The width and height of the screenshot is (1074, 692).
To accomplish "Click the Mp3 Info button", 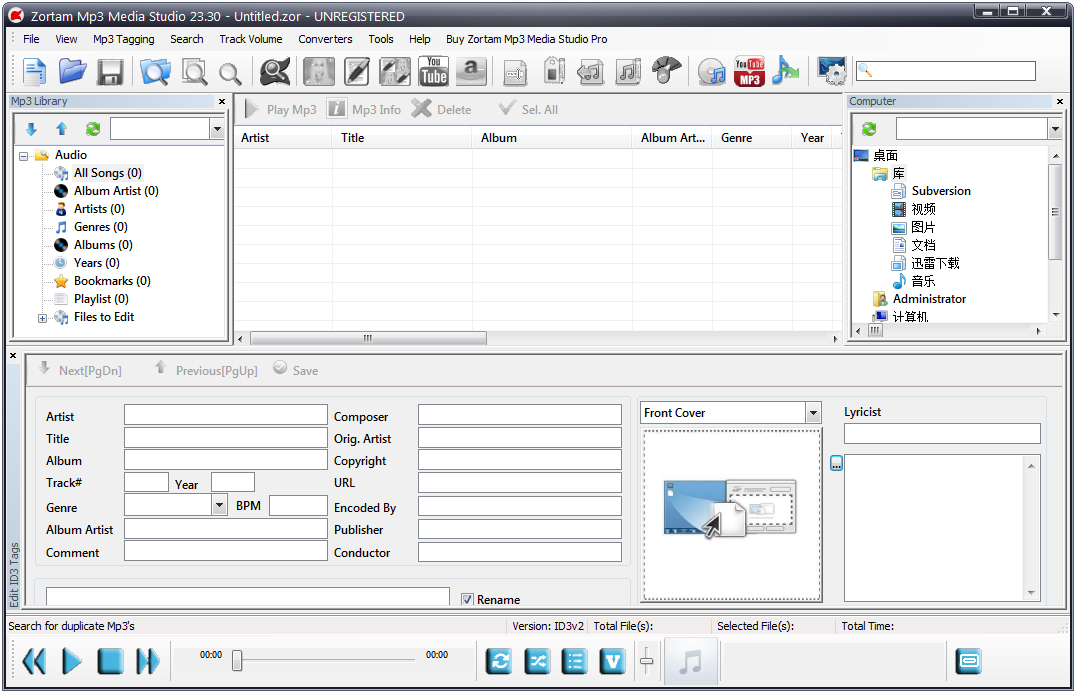I will click(364, 110).
